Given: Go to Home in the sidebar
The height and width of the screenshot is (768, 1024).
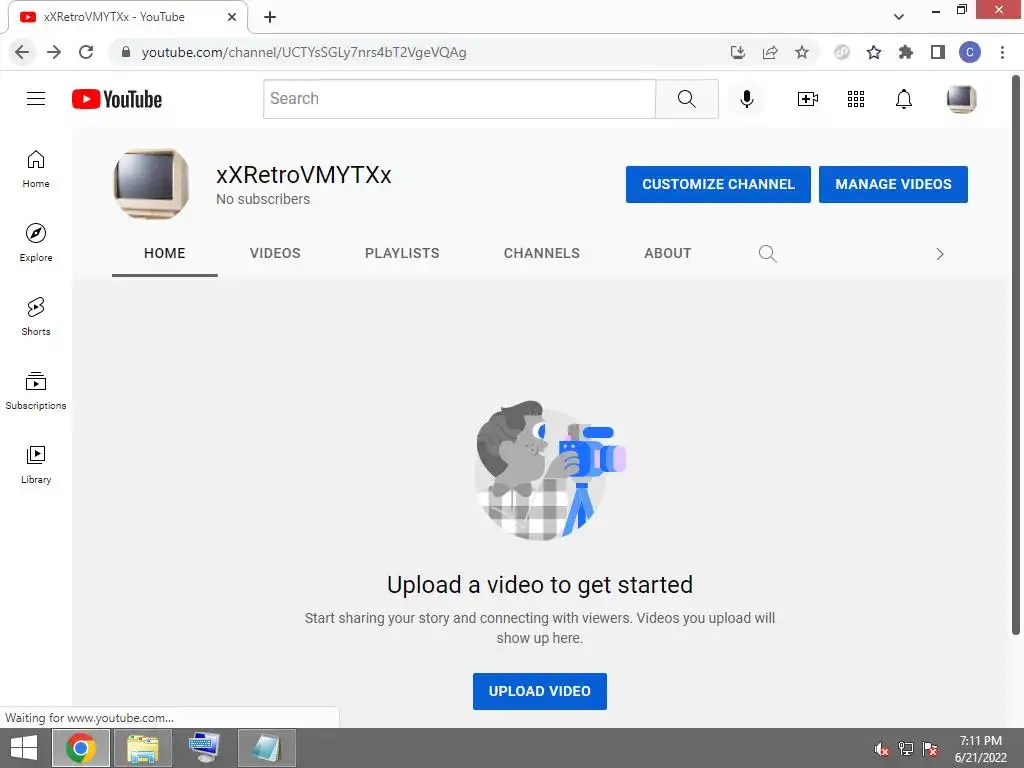Looking at the screenshot, I should [36, 168].
